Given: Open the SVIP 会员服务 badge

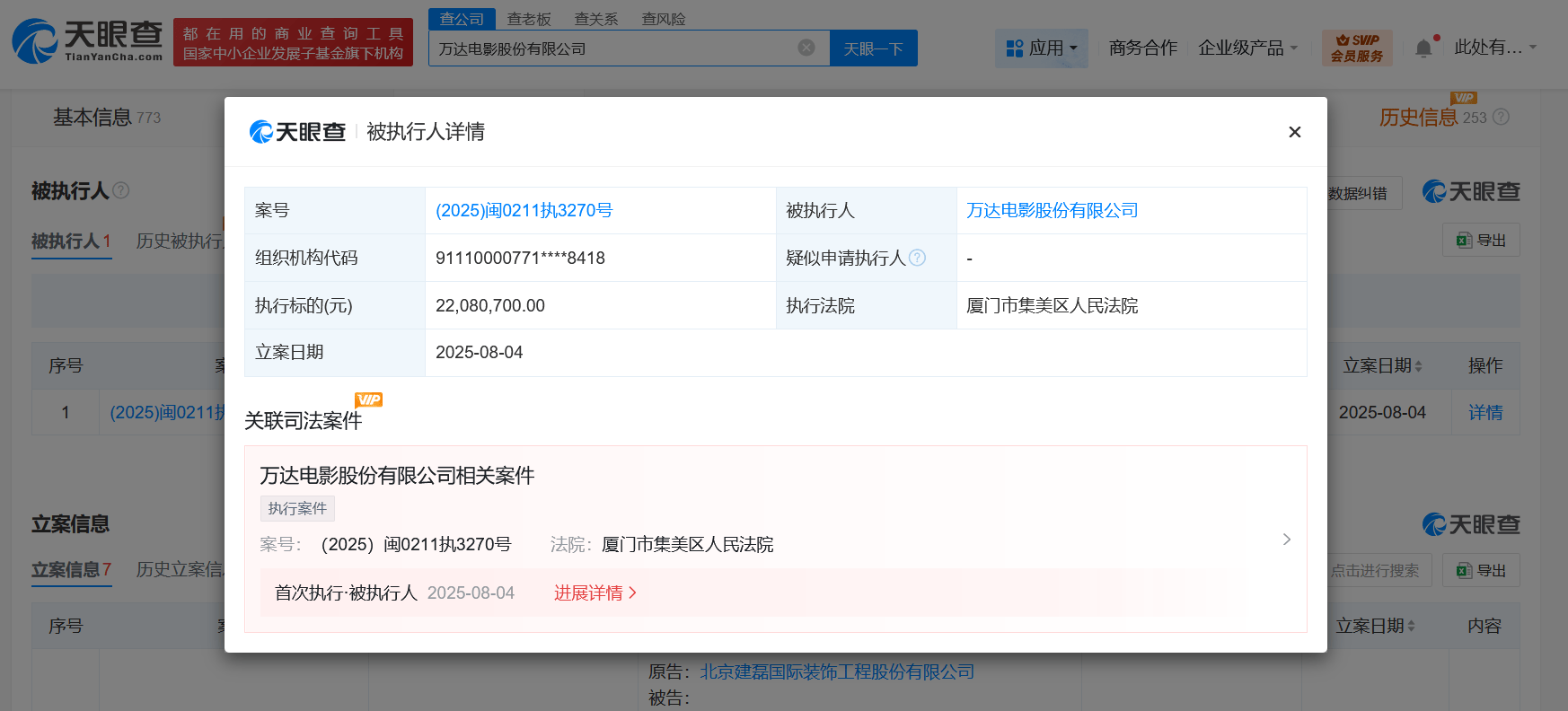Looking at the screenshot, I should [x=1356, y=48].
